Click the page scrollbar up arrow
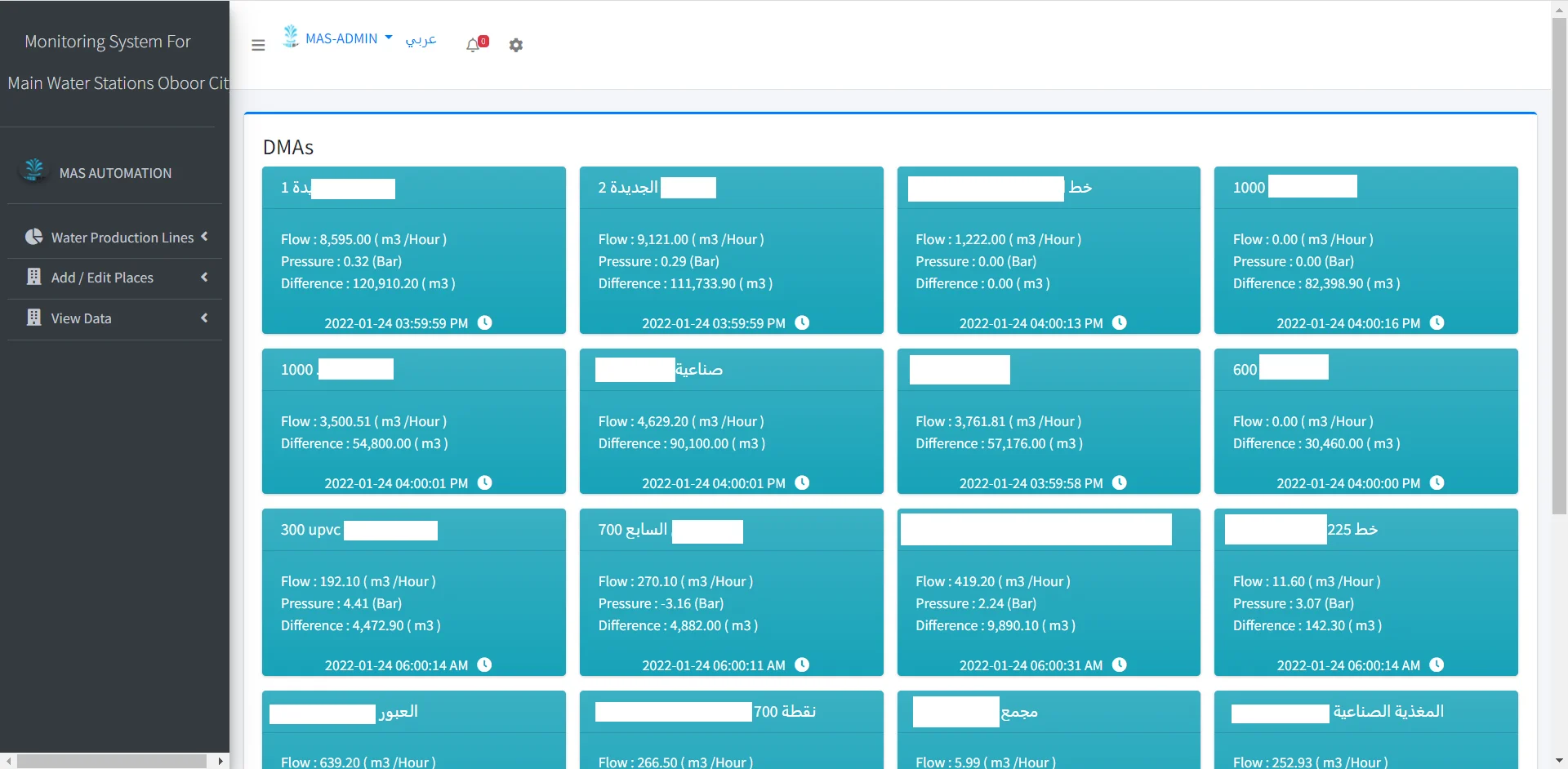 point(1559,8)
